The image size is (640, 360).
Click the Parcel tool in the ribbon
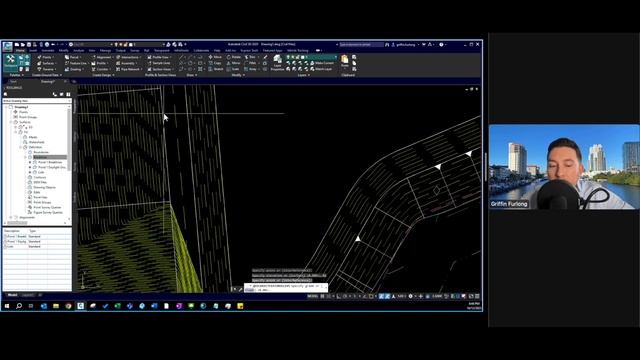(73, 57)
